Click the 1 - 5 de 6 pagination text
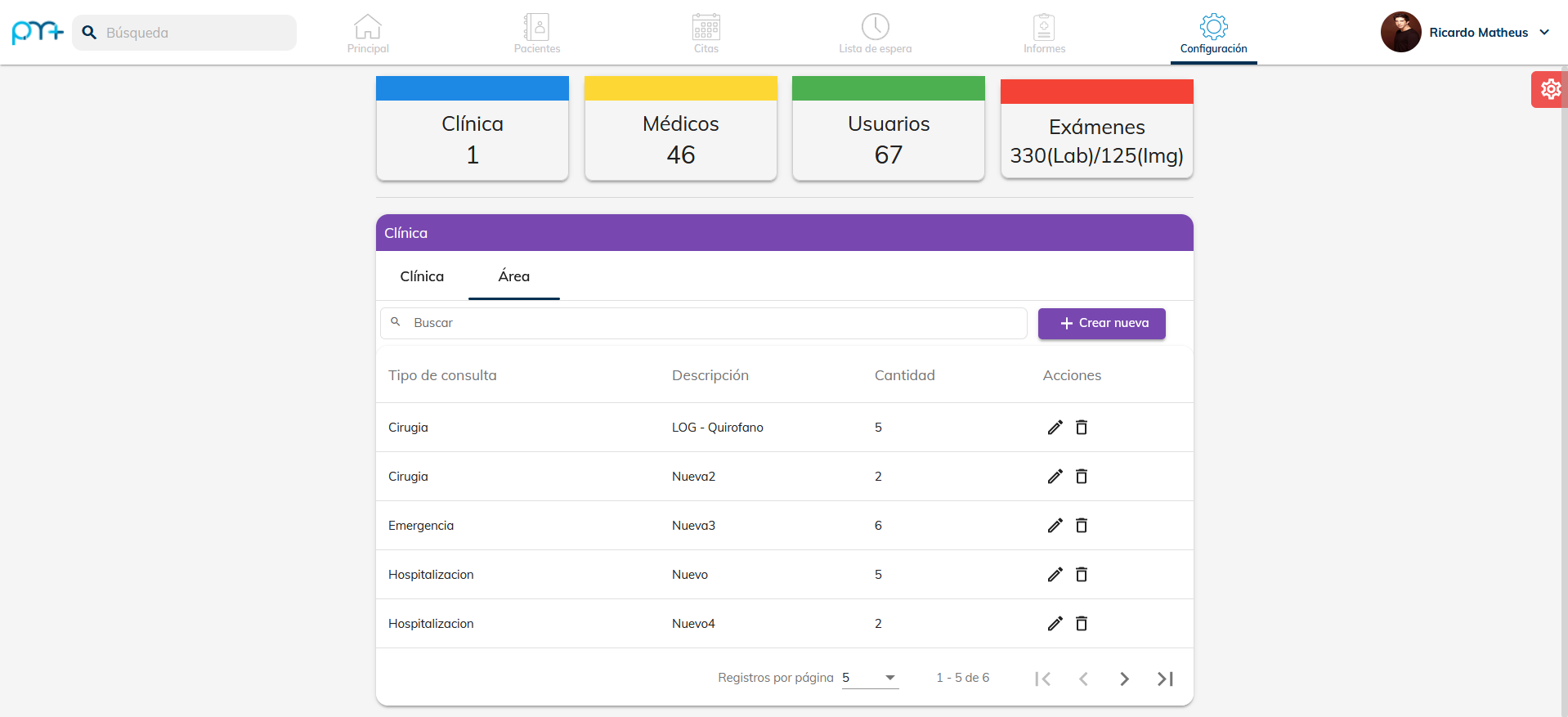 coord(963,678)
